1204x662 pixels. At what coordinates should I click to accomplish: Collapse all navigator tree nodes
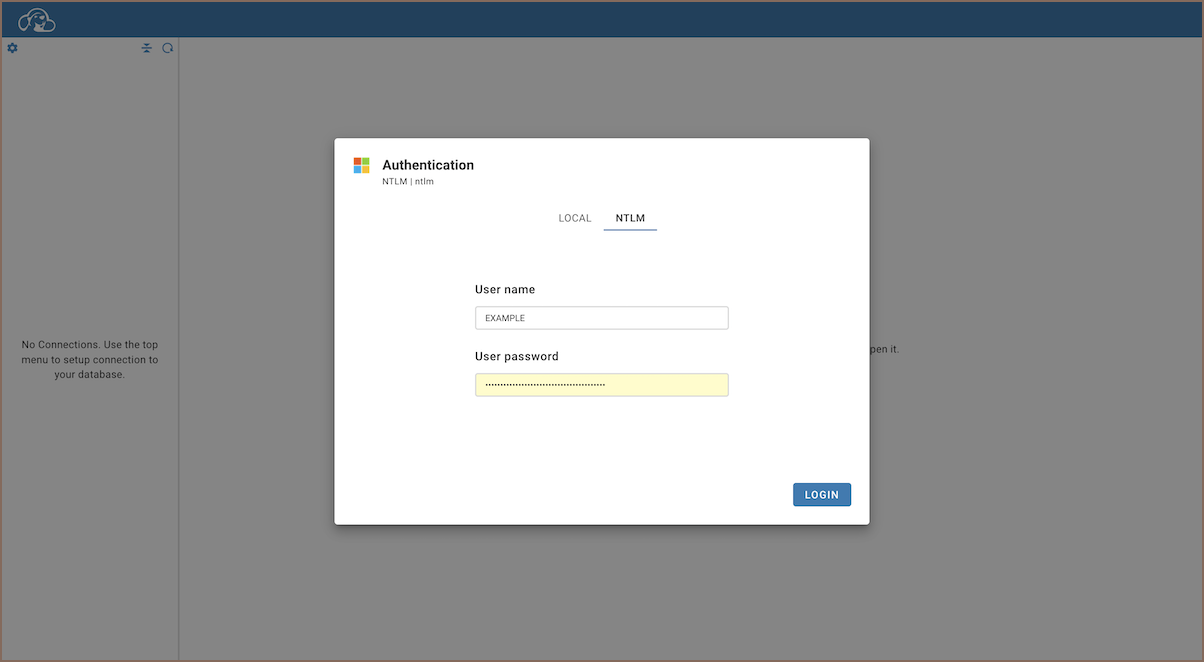pyautogui.click(x=147, y=48)
